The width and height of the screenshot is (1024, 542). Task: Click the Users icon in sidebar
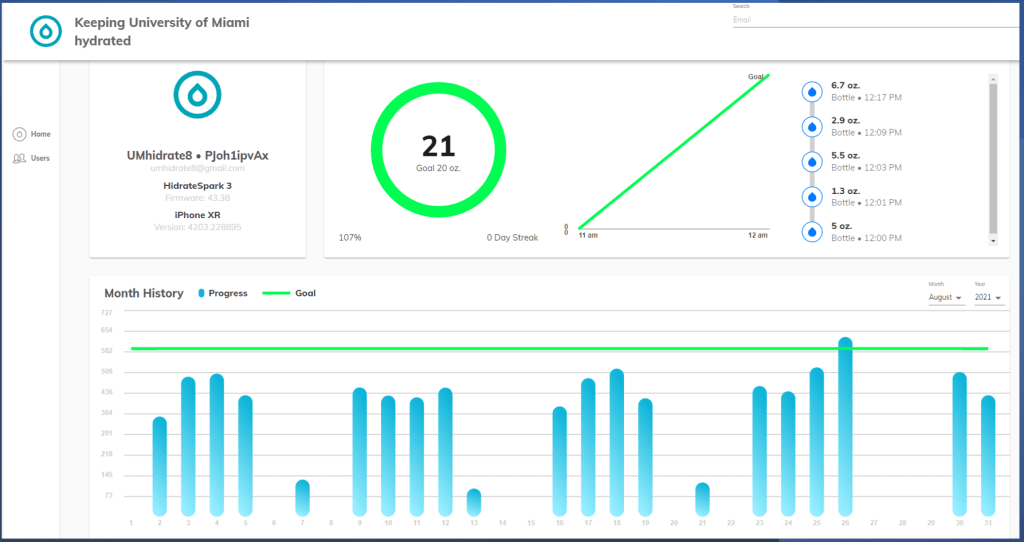point(19,158)
